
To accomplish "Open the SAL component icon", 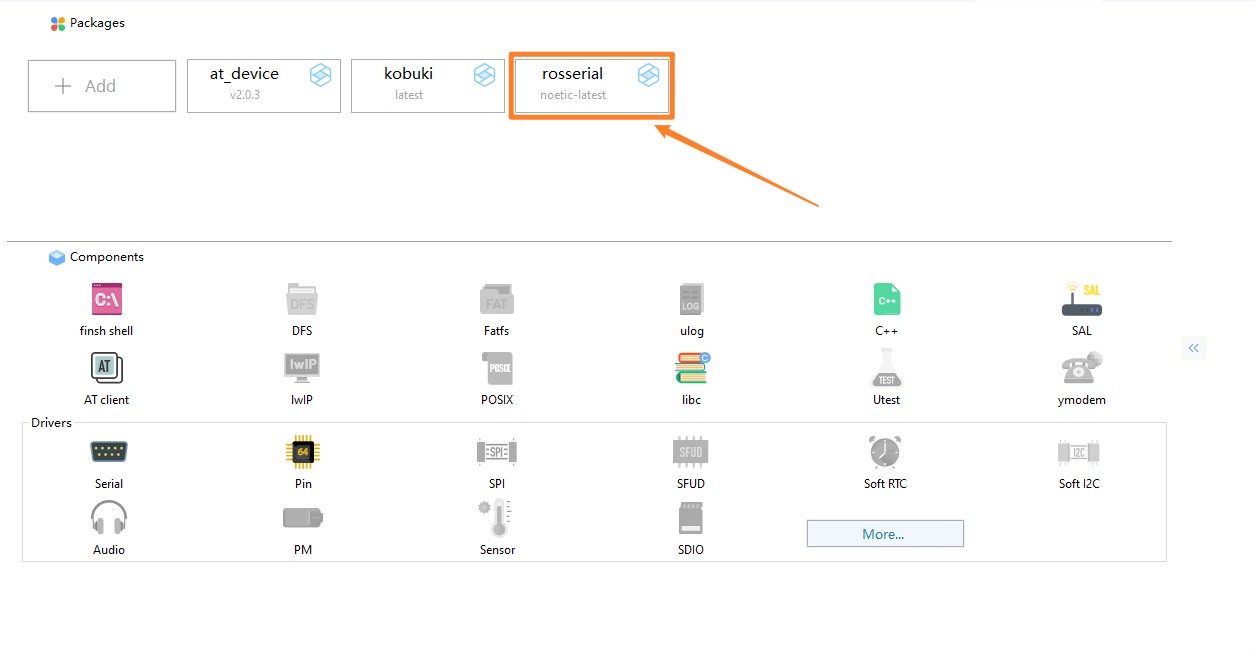I will click(1081, 299).
